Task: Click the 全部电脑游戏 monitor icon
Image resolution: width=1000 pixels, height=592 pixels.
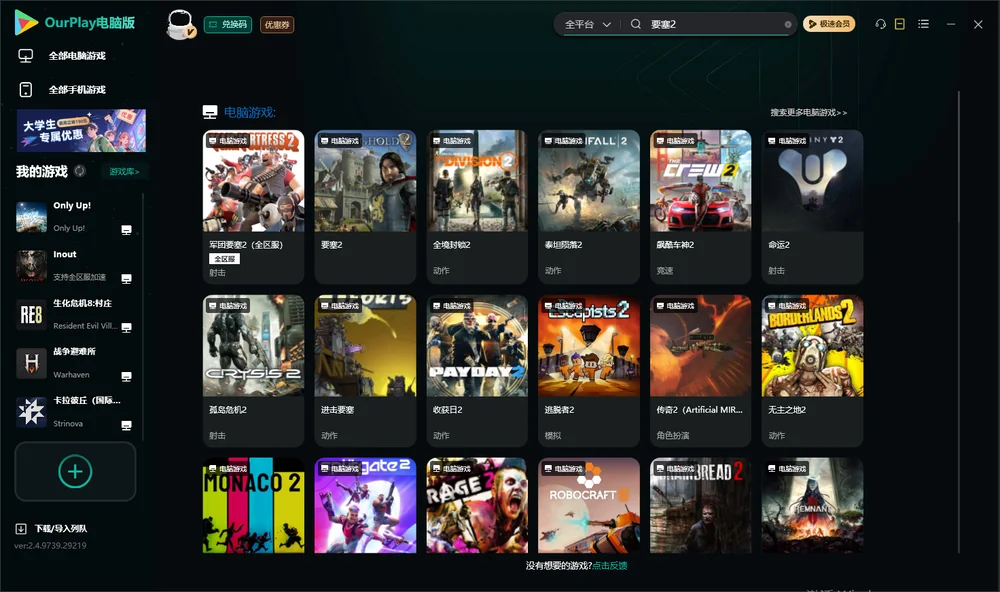Action: point(26,56)
